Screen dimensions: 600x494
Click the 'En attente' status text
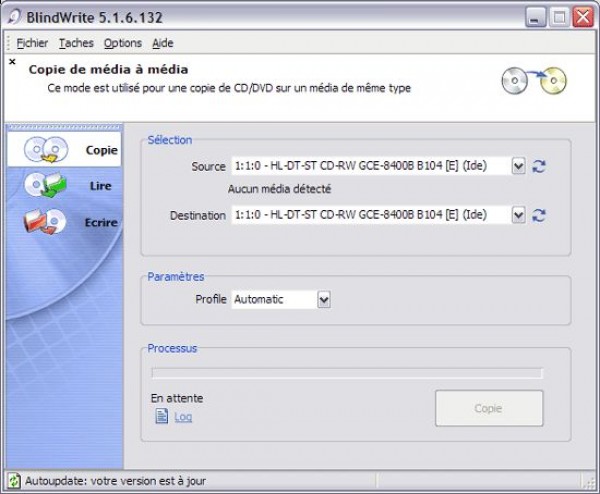click(x=177, y=398)
